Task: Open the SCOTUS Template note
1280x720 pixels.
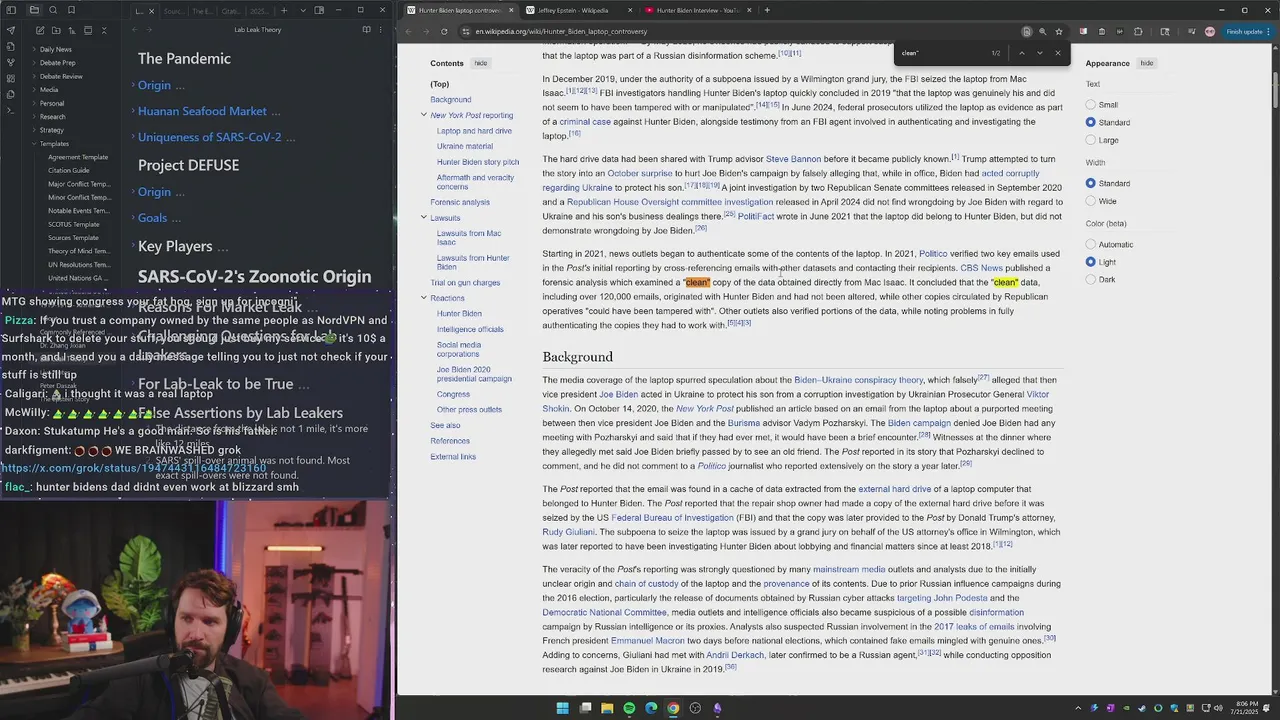Action: [74, 224]
